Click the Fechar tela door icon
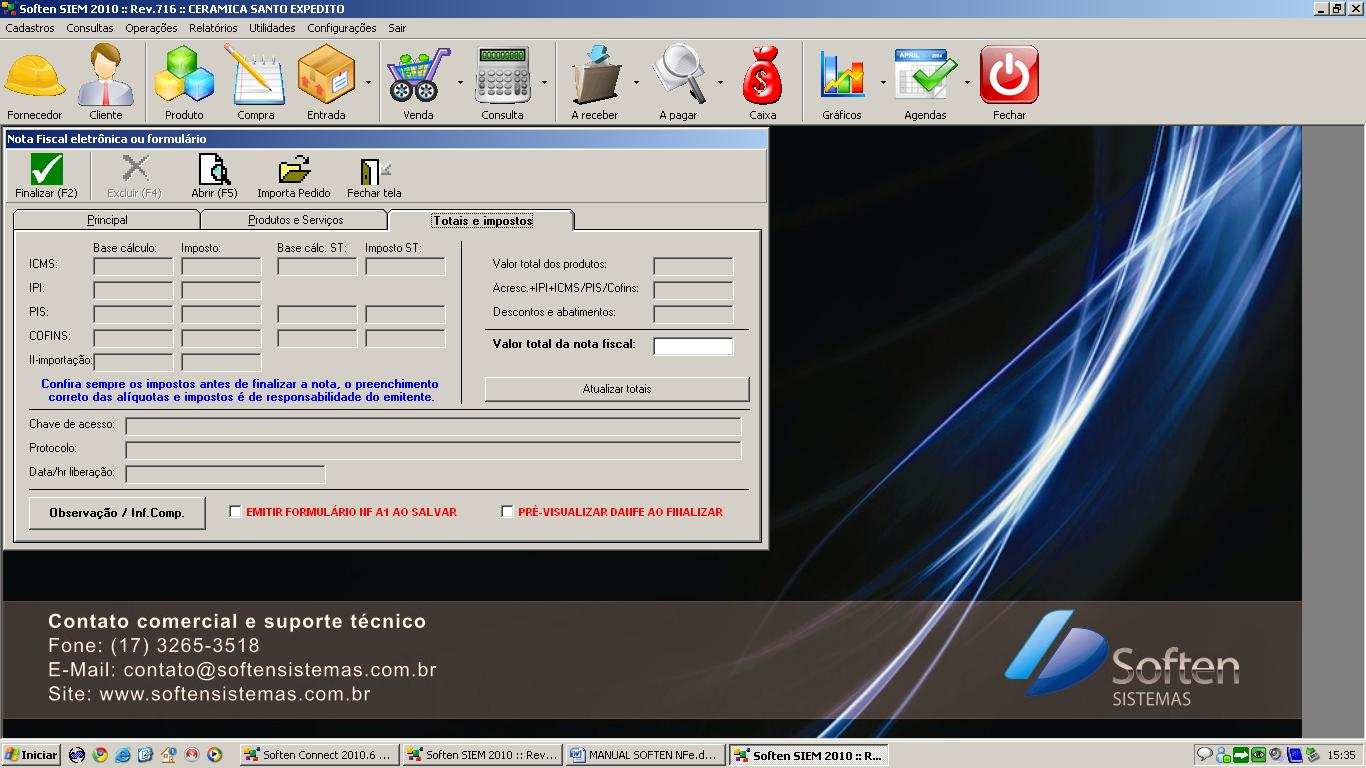The image size is (1366, 768). [x=374, y=172]
